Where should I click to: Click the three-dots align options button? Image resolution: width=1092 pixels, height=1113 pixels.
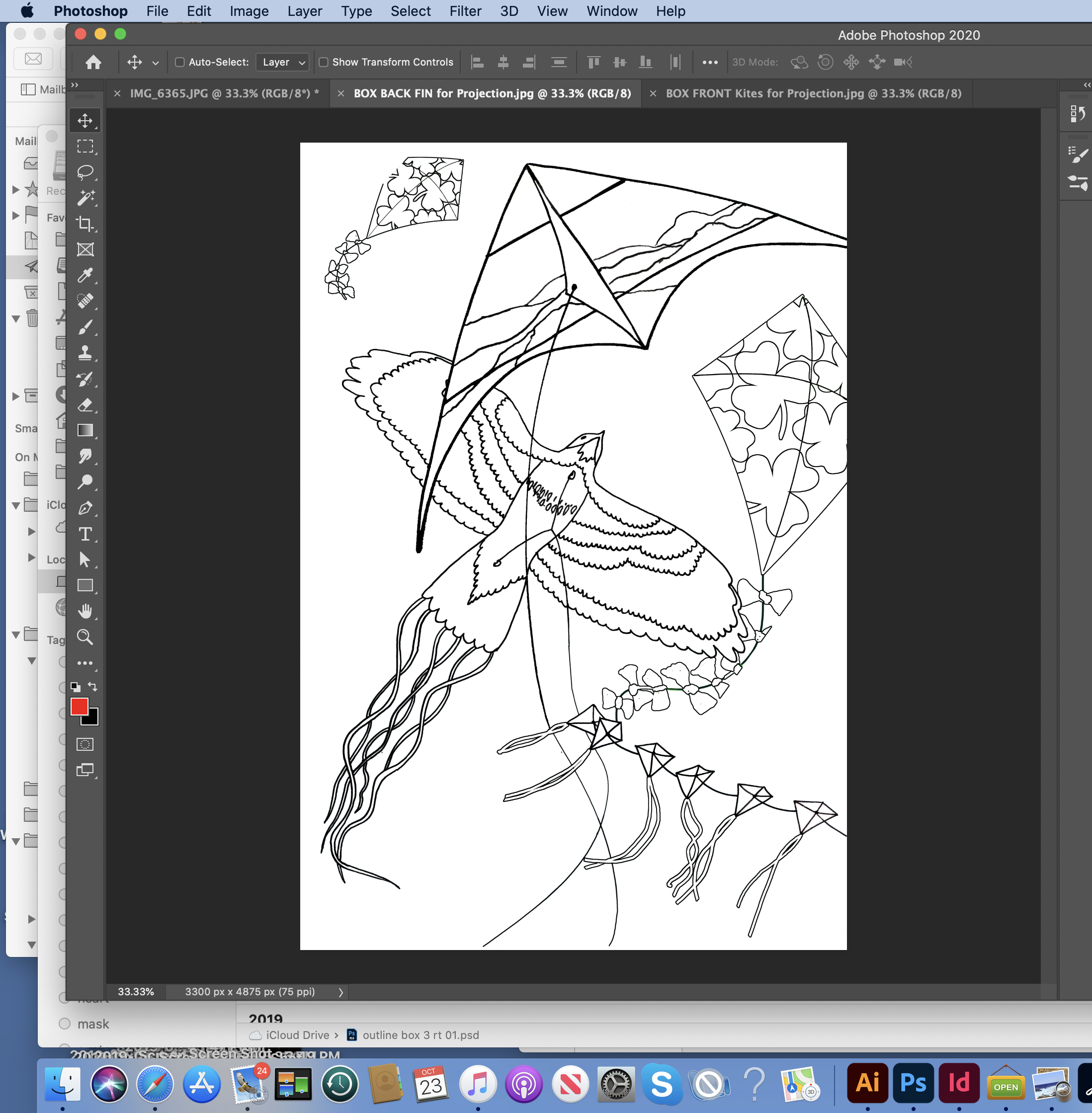coord(709,62)
